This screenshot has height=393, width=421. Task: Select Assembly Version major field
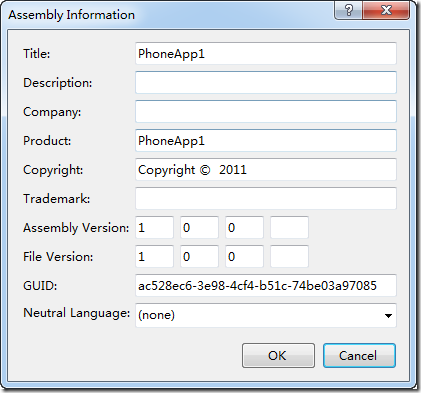(x=154, y=227)
